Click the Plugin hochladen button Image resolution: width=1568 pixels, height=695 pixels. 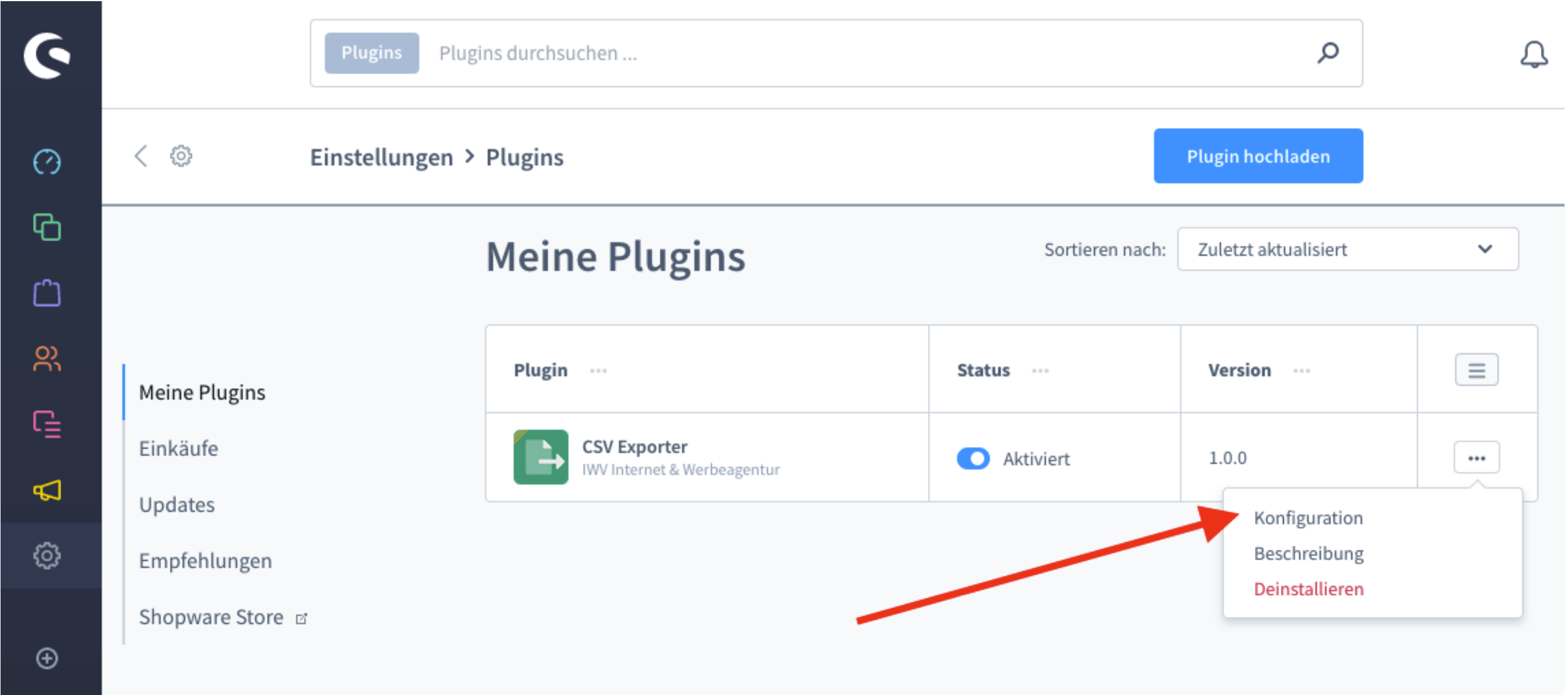click(1258, 156)
